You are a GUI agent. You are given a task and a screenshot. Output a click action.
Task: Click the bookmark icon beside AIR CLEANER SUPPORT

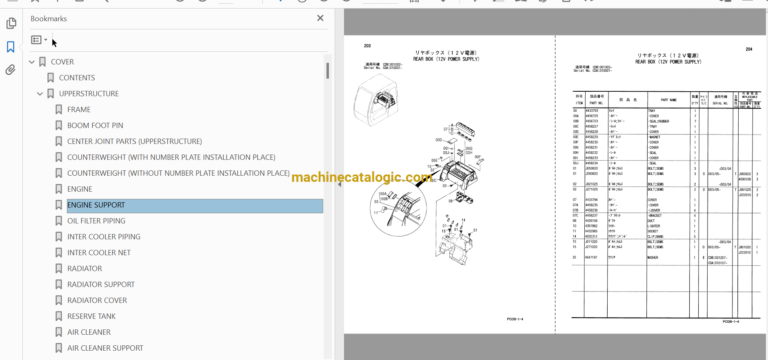[59, 348]
